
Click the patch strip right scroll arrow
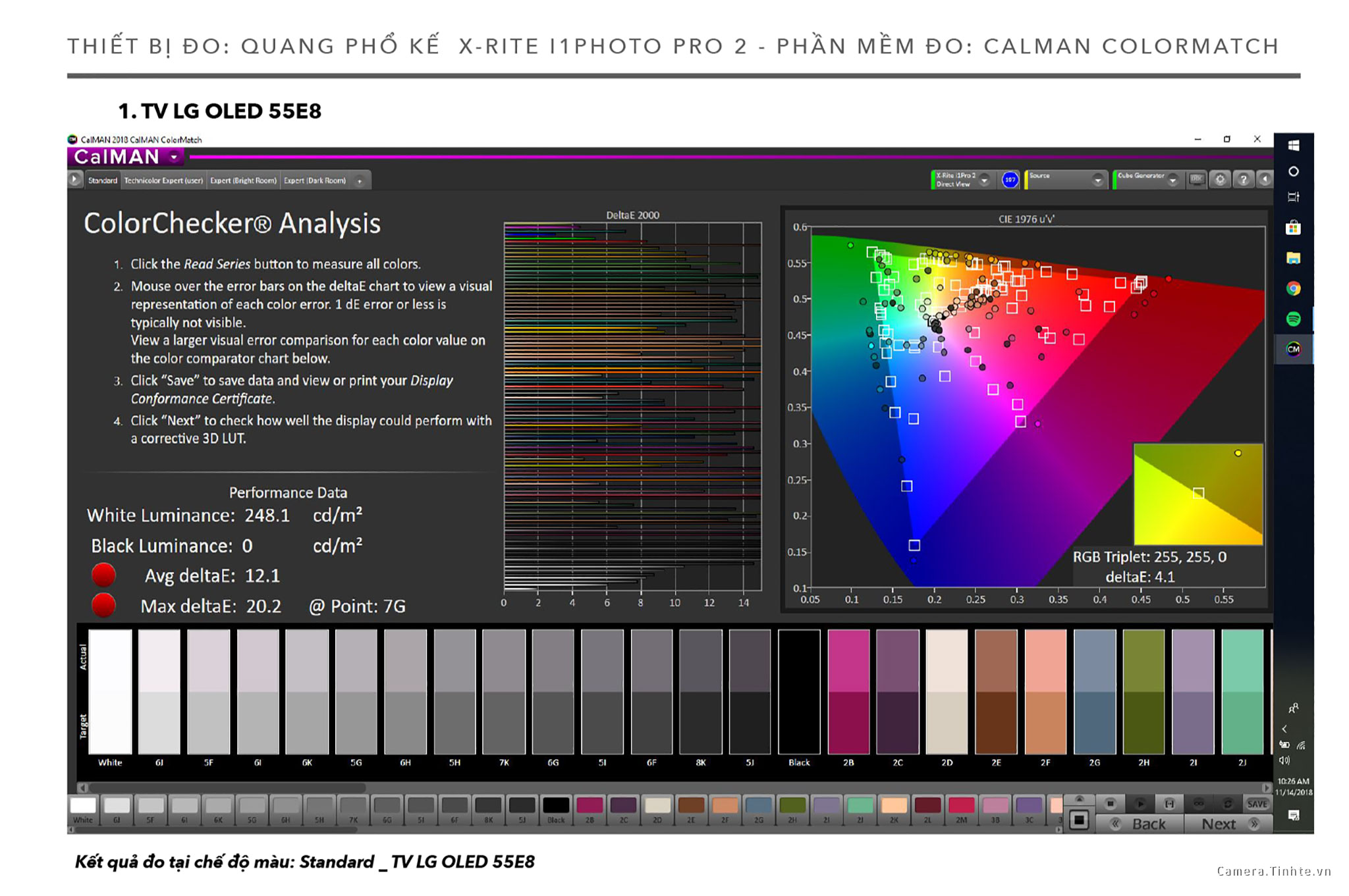(x=1059, y=830)
